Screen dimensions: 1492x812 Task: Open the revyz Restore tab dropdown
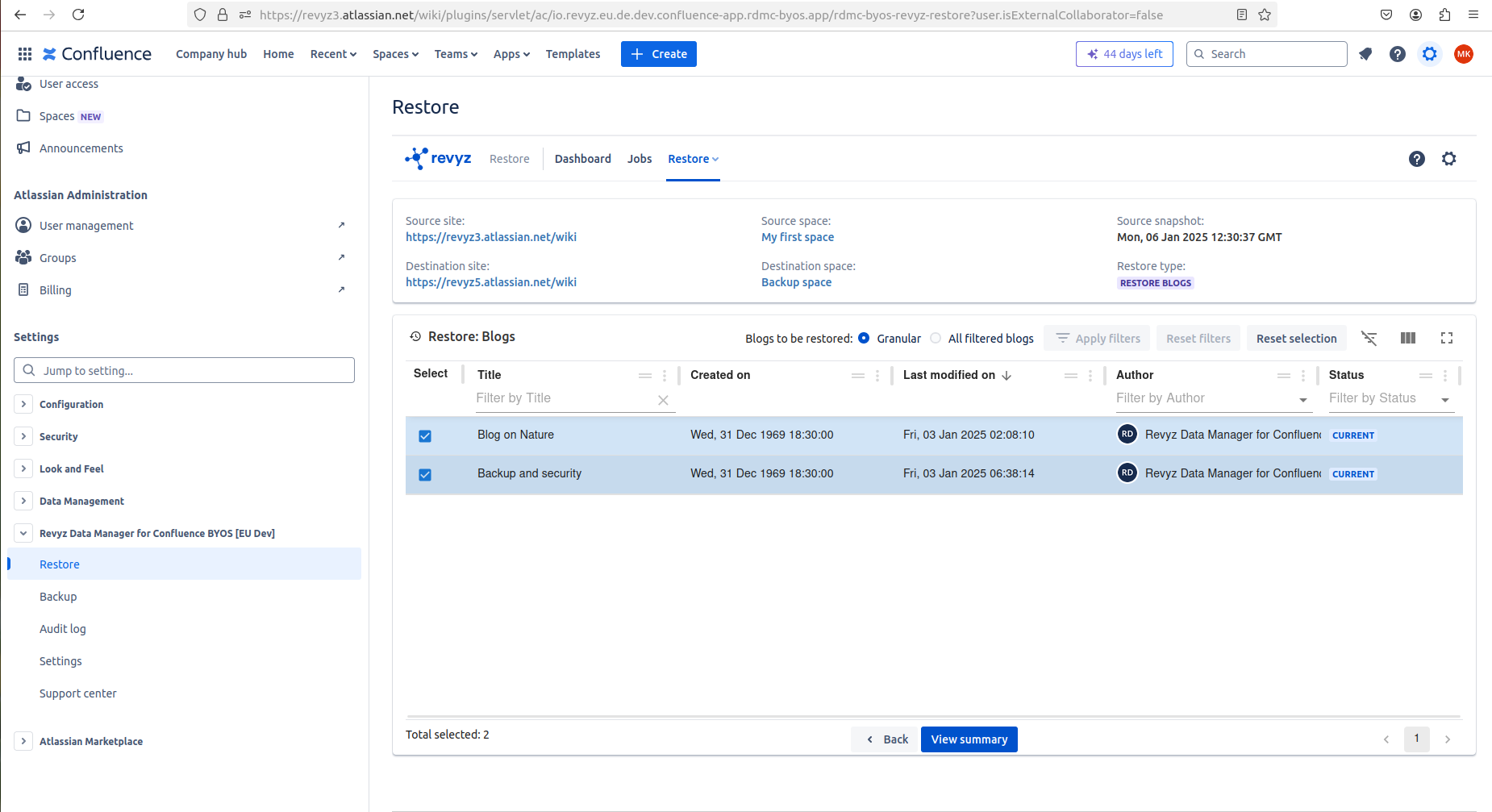click(x=693, y=159)
